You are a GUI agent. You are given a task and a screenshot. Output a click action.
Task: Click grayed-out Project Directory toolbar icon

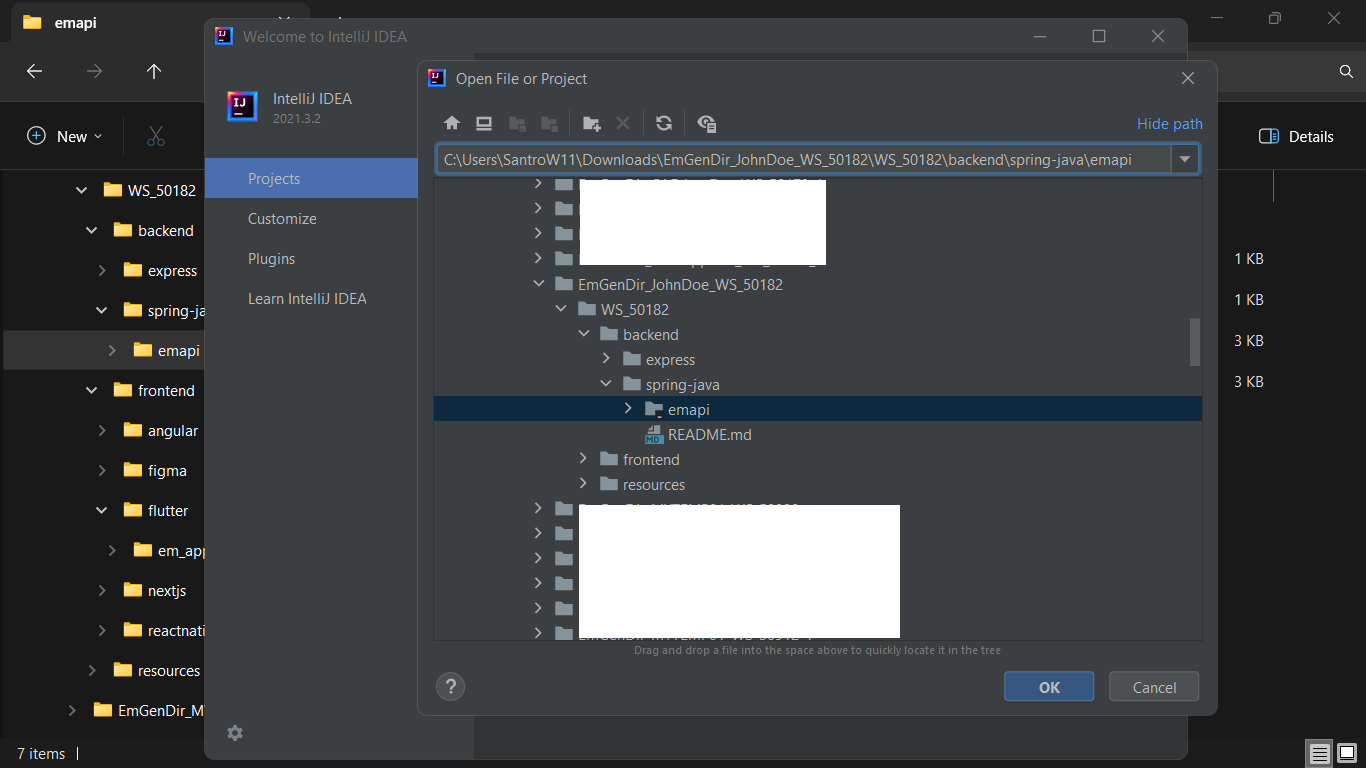(517, 123)
